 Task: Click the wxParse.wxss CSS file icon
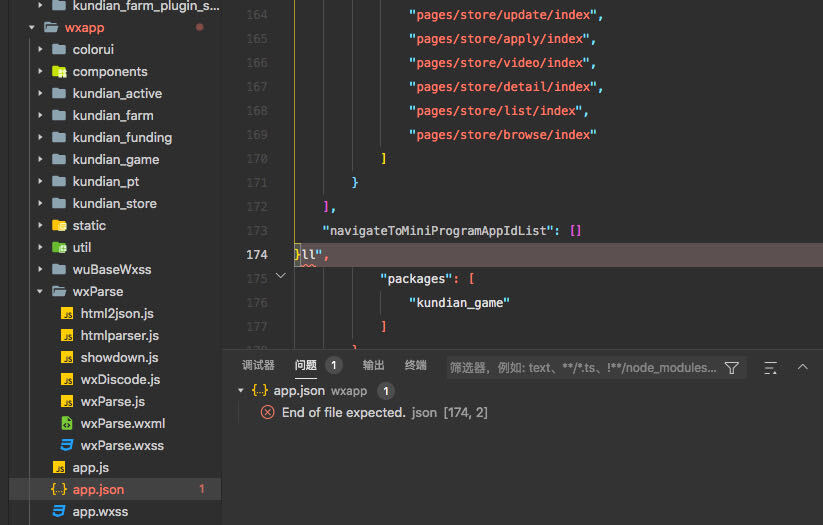click(67, 445)
